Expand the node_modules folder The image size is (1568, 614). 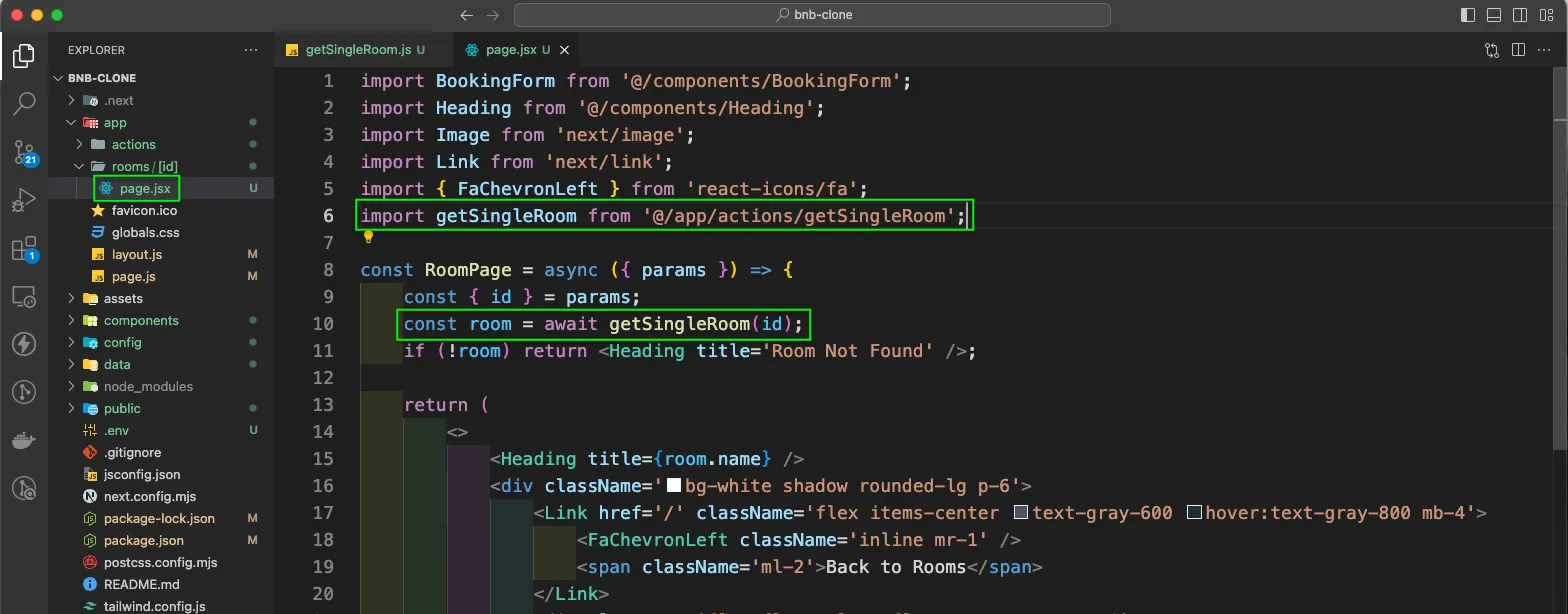point(71,386)
